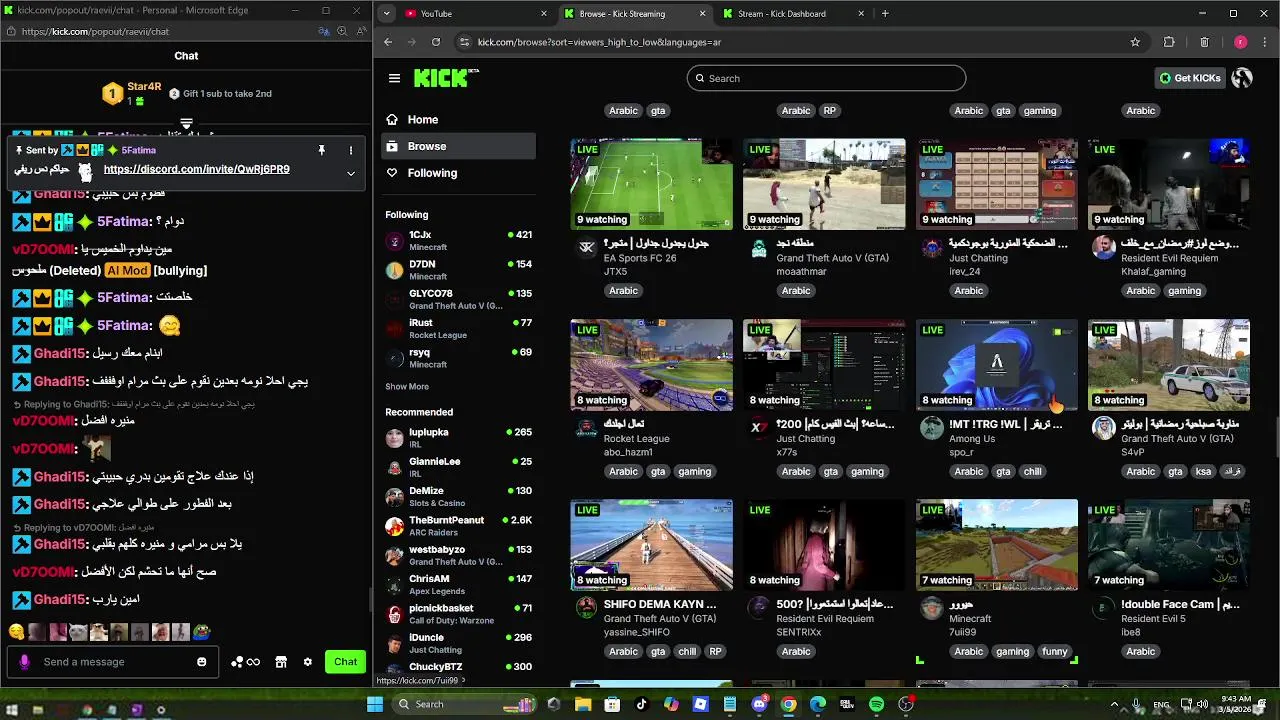This screenshot has width=1280, height=720.
Task: Close the YouTube tab
Action: [x=544, y=14]
